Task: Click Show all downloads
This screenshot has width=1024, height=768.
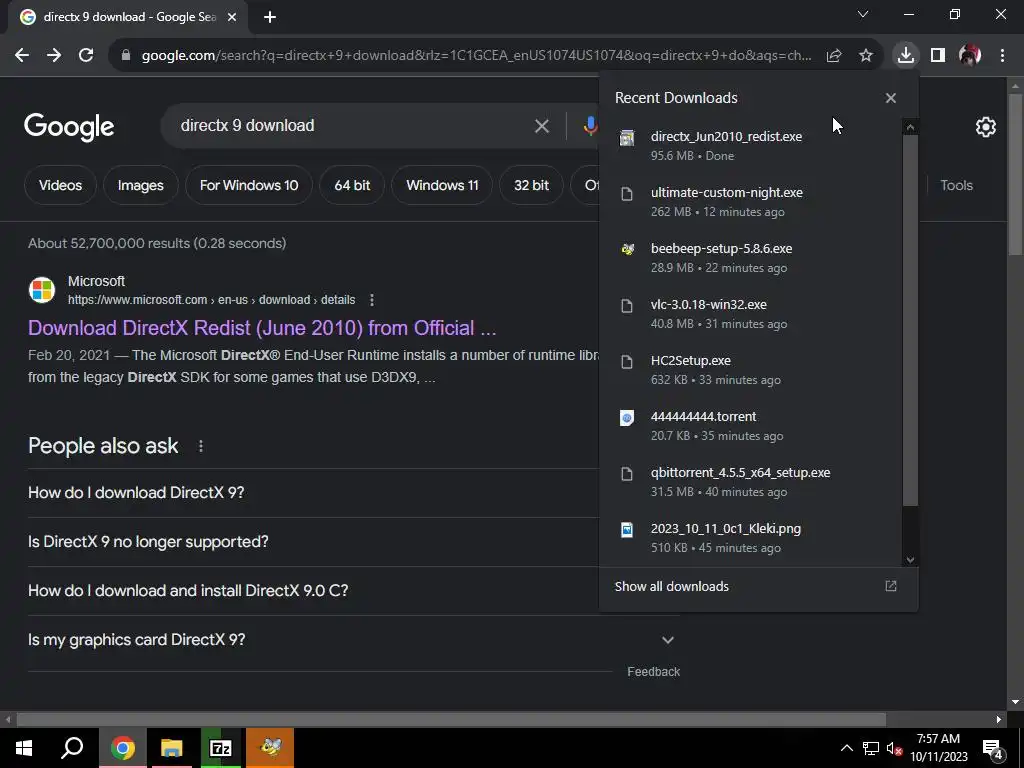Action: [671, 586]
